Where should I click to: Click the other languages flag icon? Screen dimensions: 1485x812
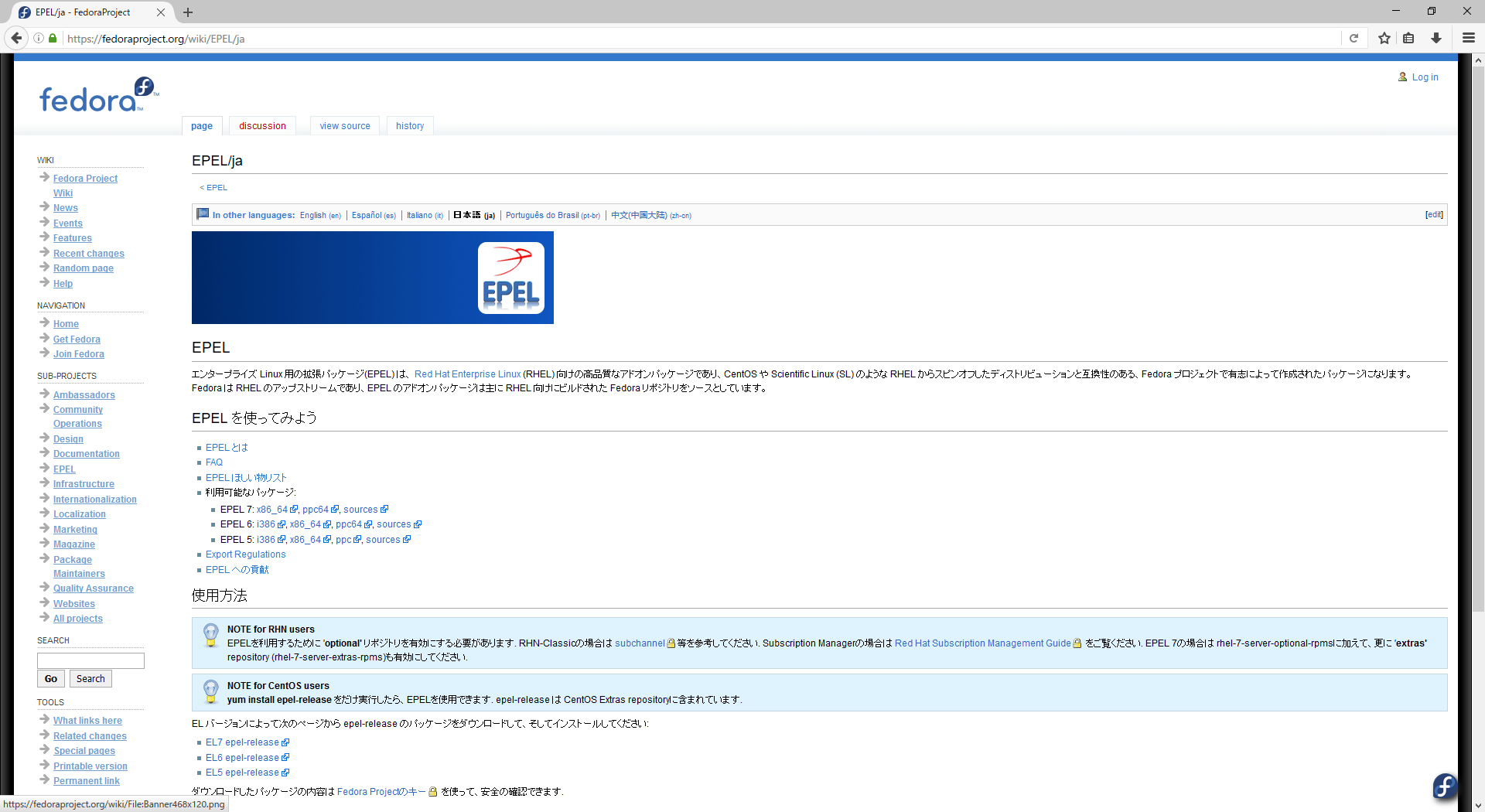(x=203, y=214)
